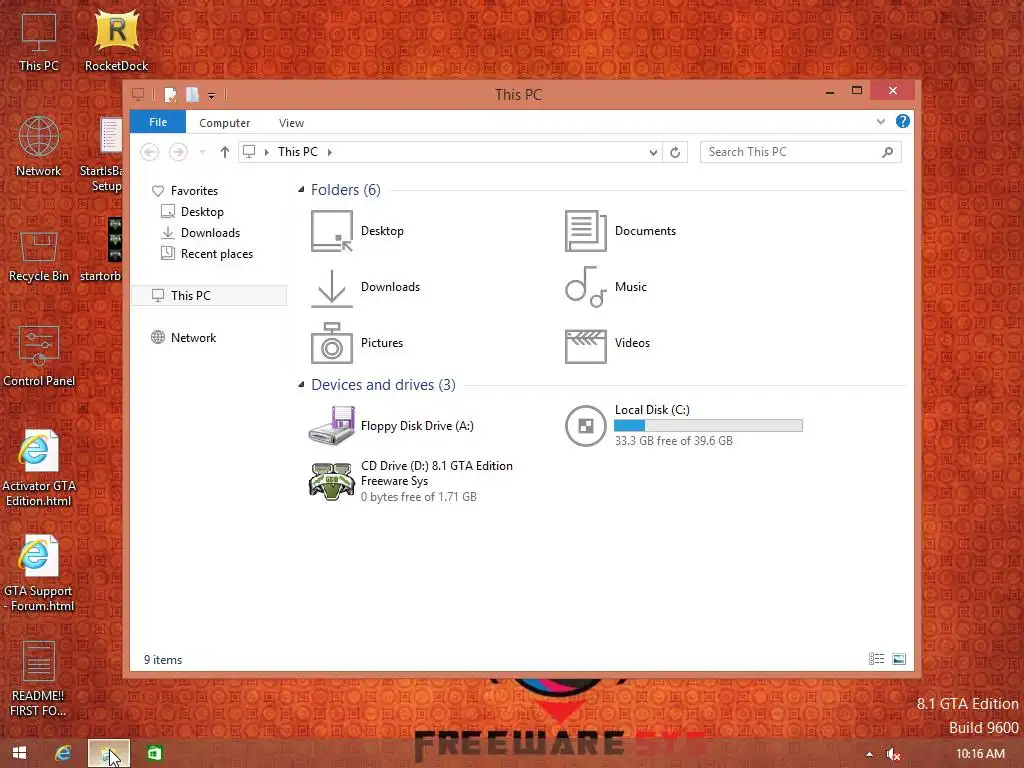Select the Local Disk (C:) drive icon

(x=585, y=426)
